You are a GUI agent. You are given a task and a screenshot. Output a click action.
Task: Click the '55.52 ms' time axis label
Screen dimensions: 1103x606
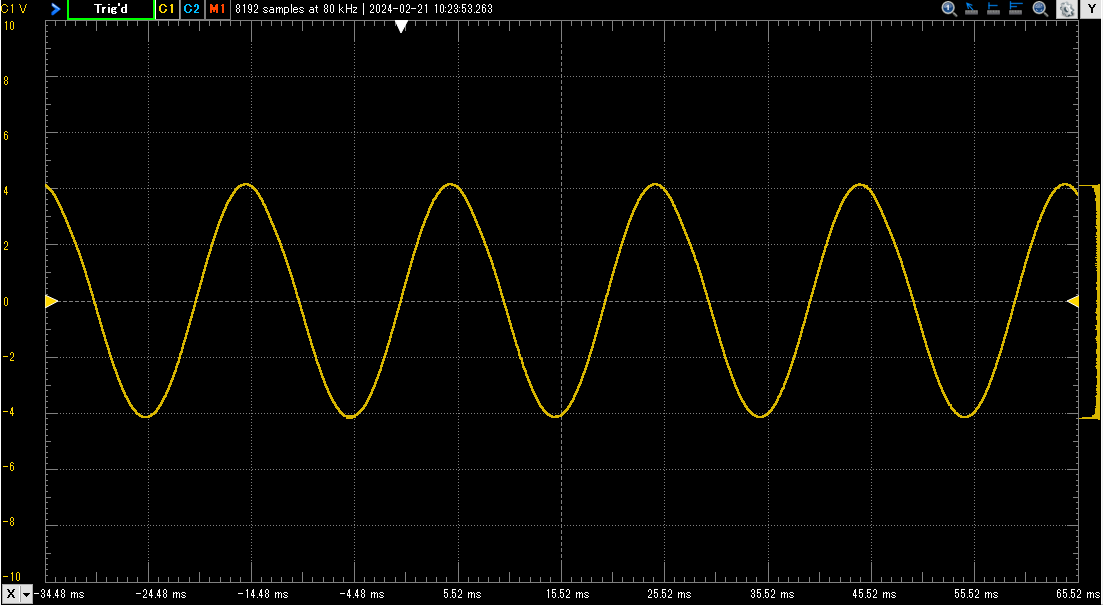coord(978,594)
